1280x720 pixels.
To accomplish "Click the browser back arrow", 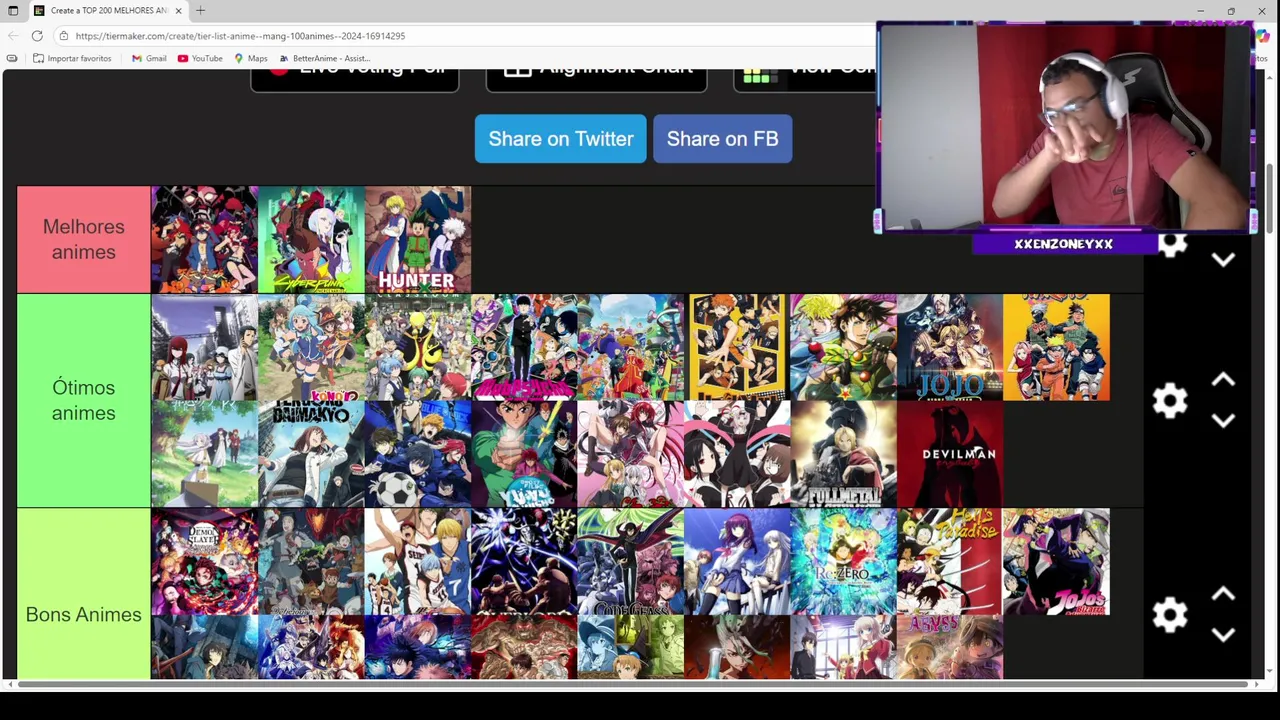I will coord(13,36).
